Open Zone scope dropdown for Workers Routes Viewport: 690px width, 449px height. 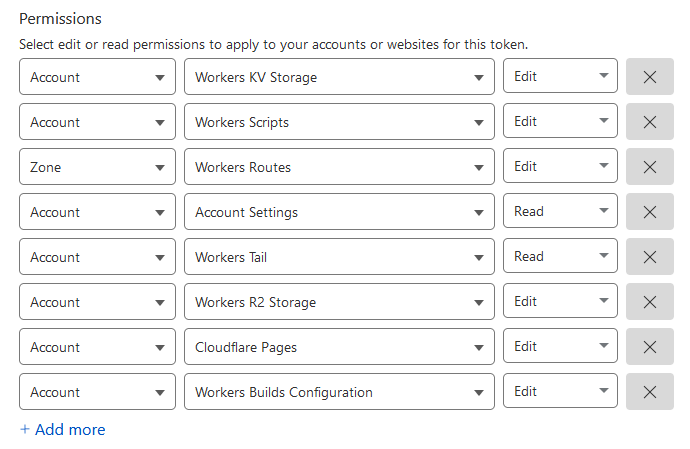click(x=97, y=166)
